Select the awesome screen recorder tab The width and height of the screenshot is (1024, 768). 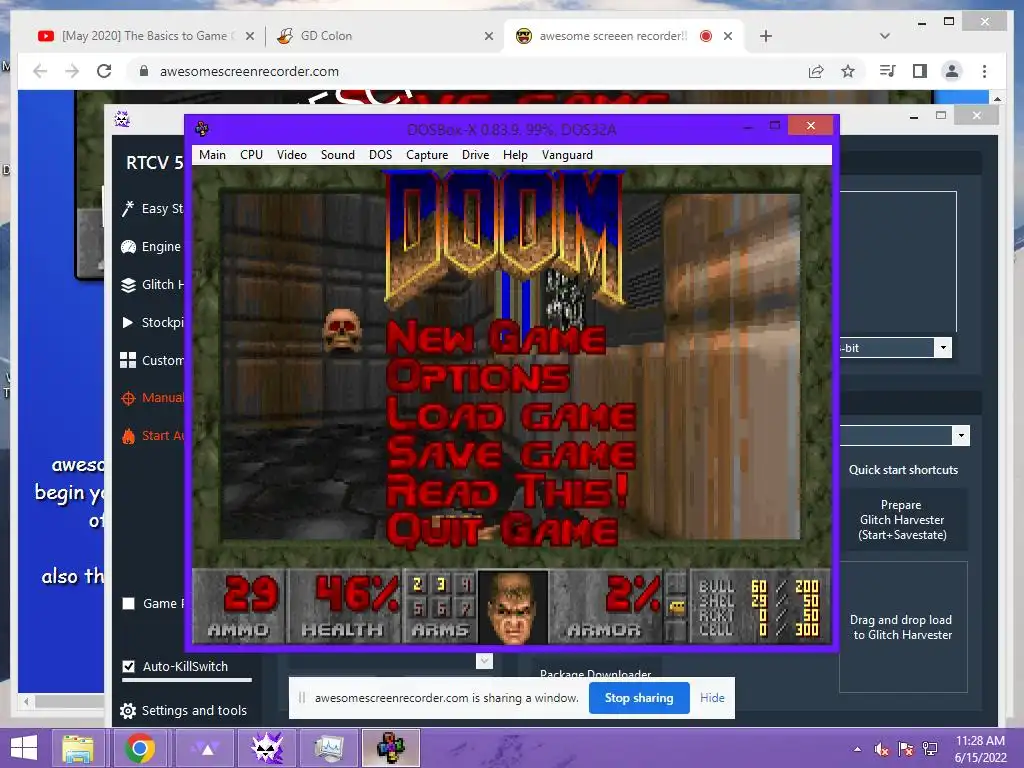[x=624, y=36]
